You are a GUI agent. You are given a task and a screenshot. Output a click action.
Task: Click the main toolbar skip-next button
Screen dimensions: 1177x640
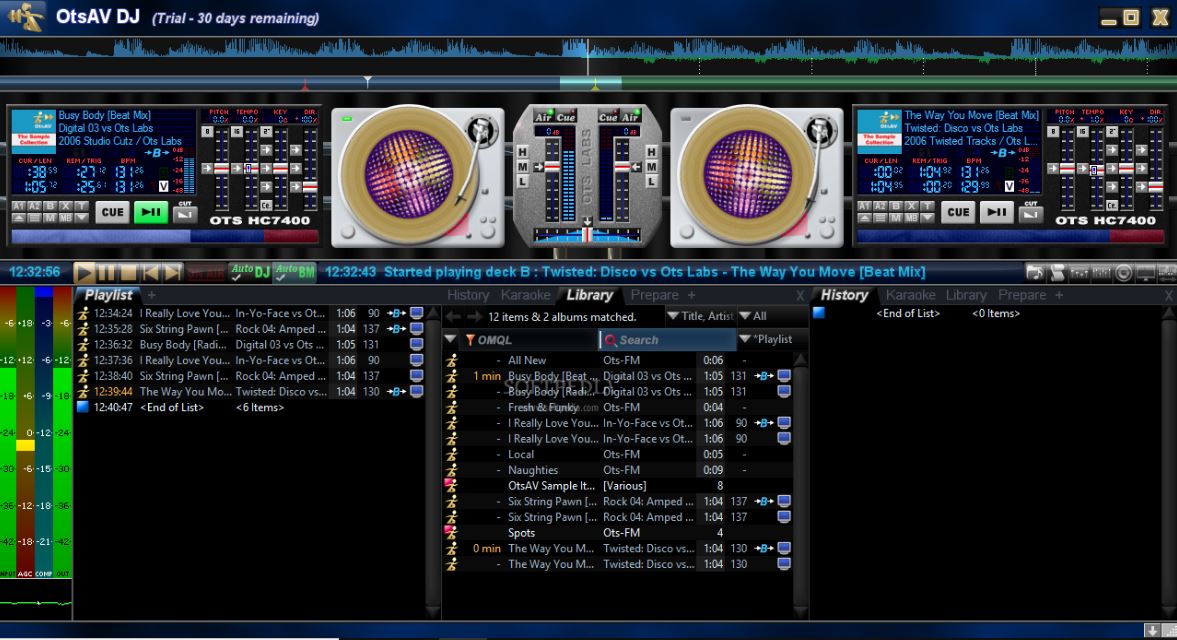(x=173, y=272)
